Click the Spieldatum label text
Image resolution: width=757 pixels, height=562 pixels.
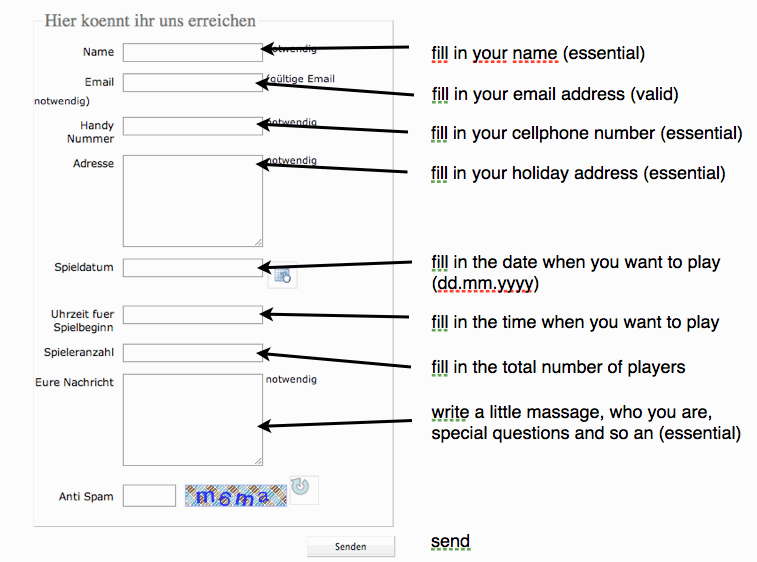[84, 267]
